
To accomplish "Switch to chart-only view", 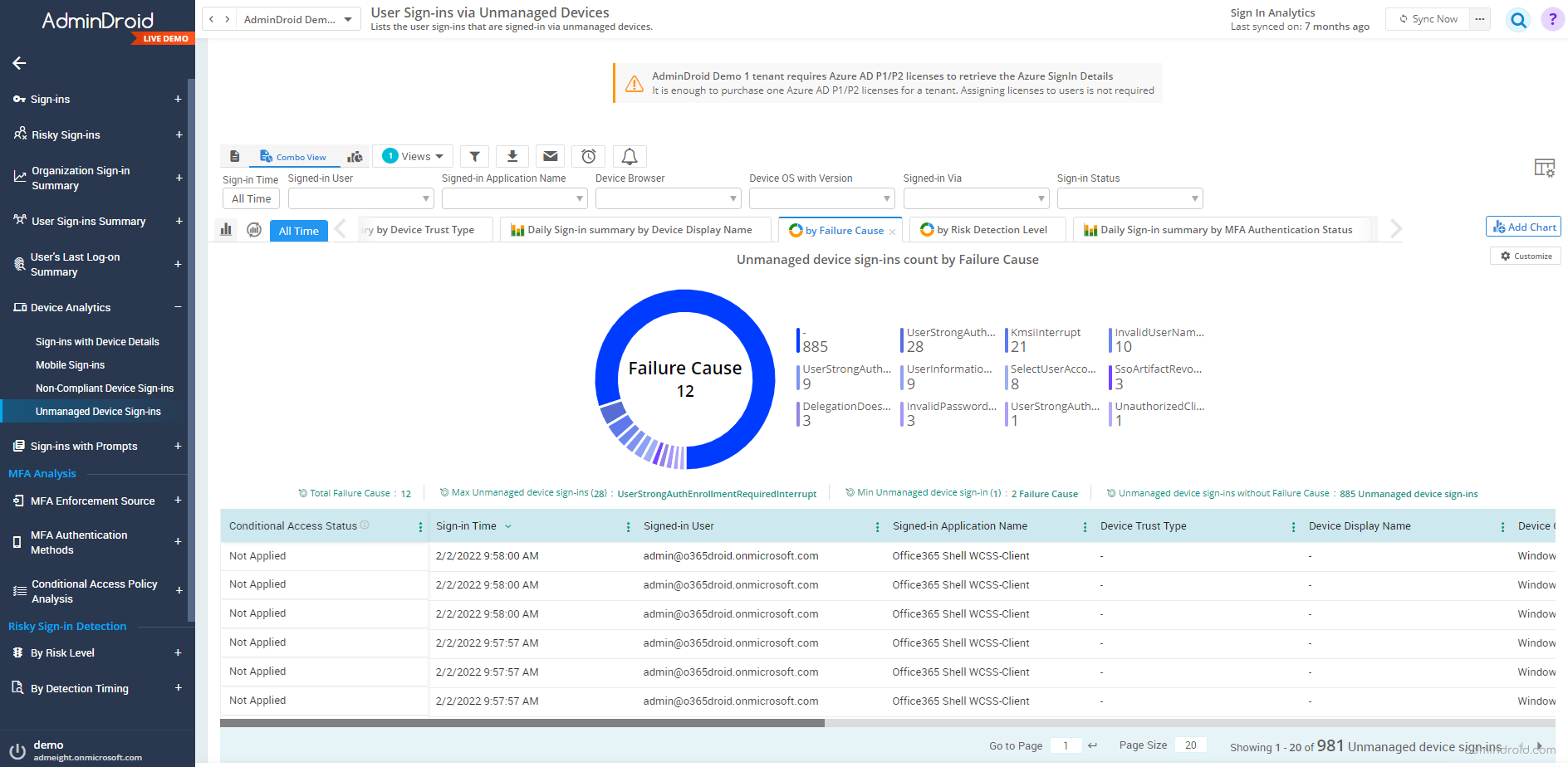I will tap(355, 156).
